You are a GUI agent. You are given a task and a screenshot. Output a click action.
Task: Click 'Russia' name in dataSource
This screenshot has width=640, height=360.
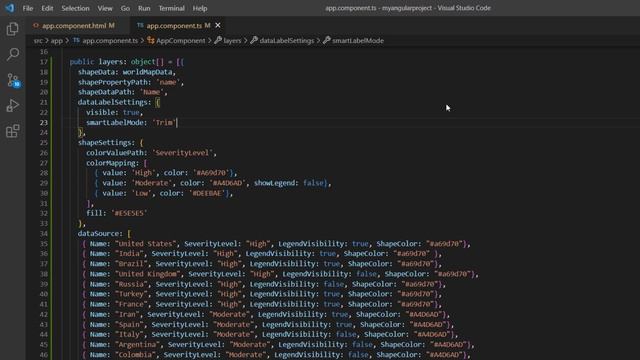click(131, 284)
